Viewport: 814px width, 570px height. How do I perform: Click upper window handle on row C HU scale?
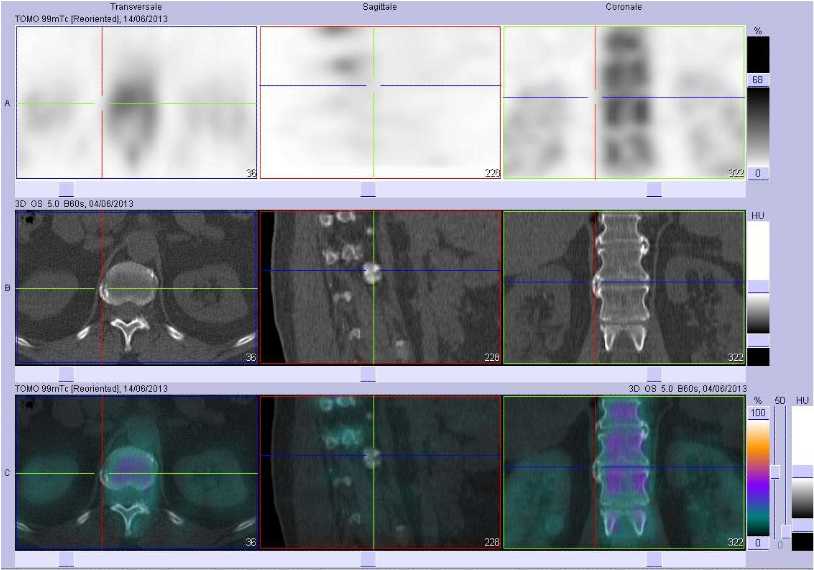(x=803, y=471)
